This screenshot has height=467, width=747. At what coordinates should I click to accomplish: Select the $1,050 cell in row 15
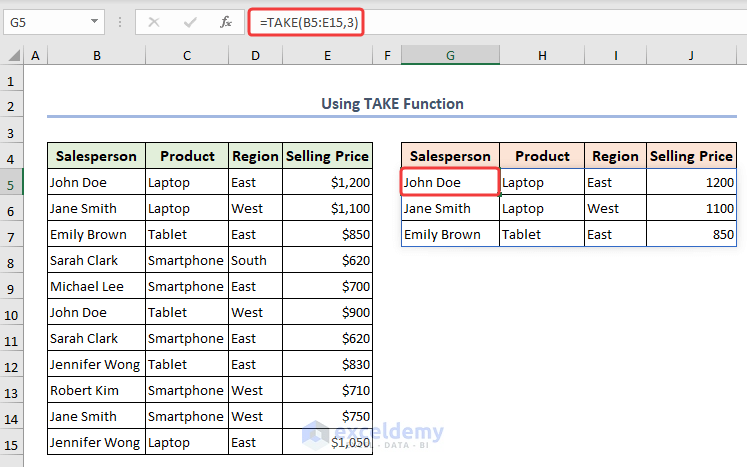coord(327,443)
